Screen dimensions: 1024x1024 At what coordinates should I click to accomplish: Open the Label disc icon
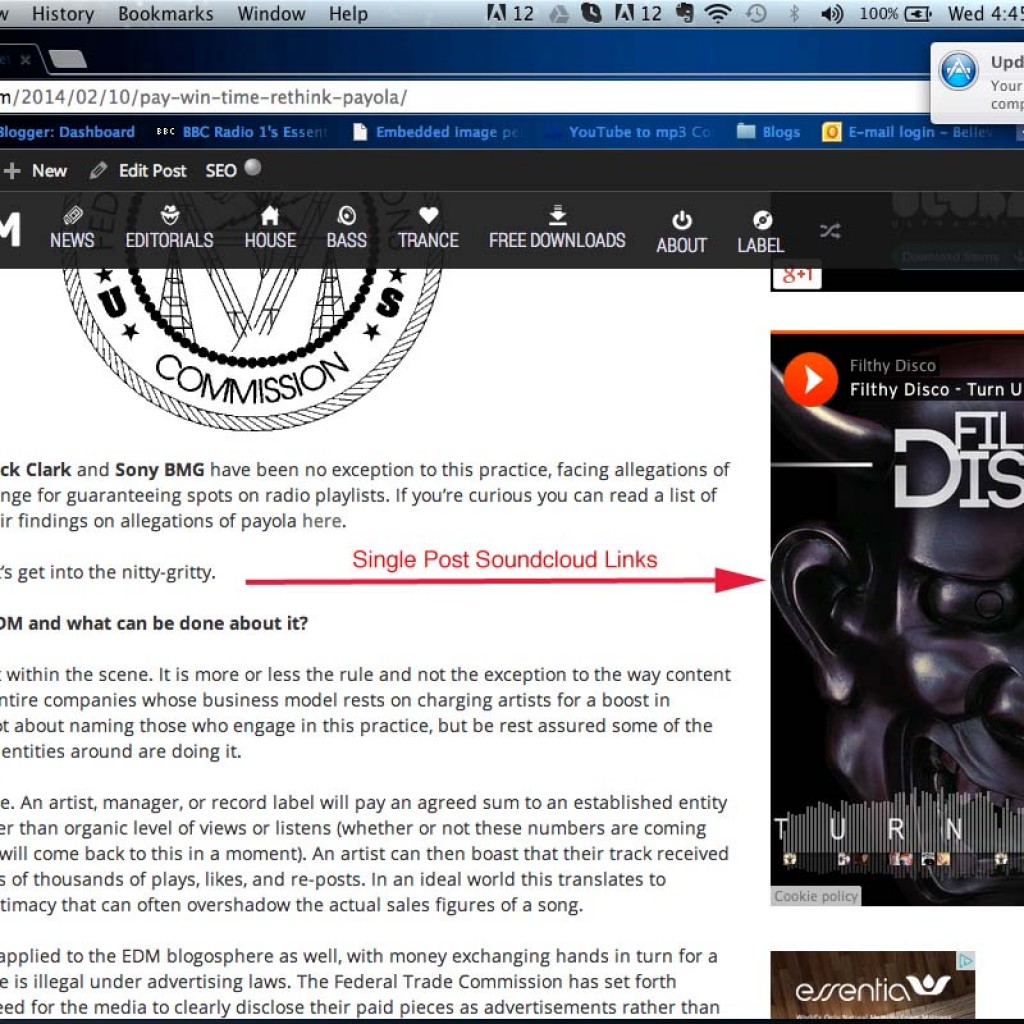pyautogui.click(x=761, y=221)
